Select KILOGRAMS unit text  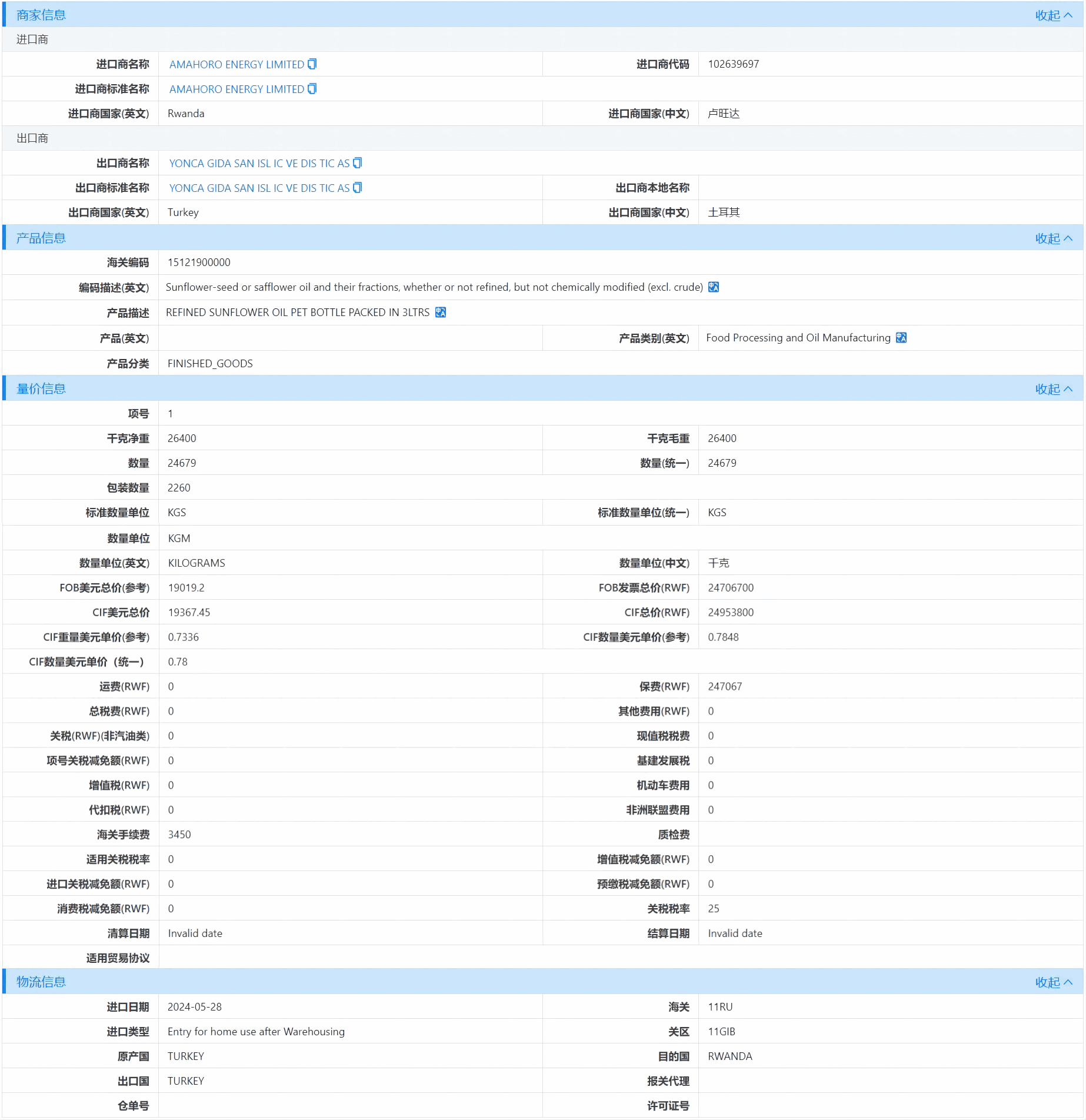[x=196, y=563]
